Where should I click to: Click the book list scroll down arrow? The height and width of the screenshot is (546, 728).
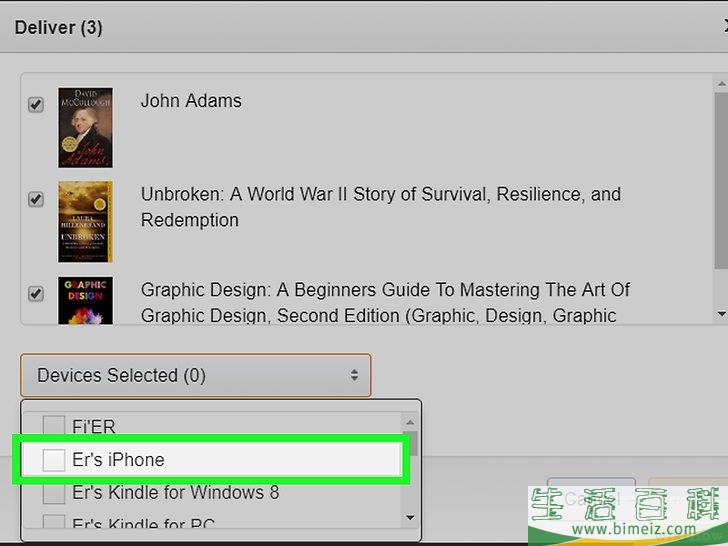pyautogui.click(x=722, y=314)
